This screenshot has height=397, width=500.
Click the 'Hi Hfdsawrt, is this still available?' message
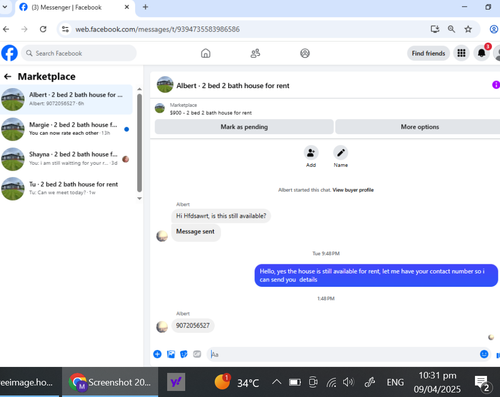tap(221, 216)
